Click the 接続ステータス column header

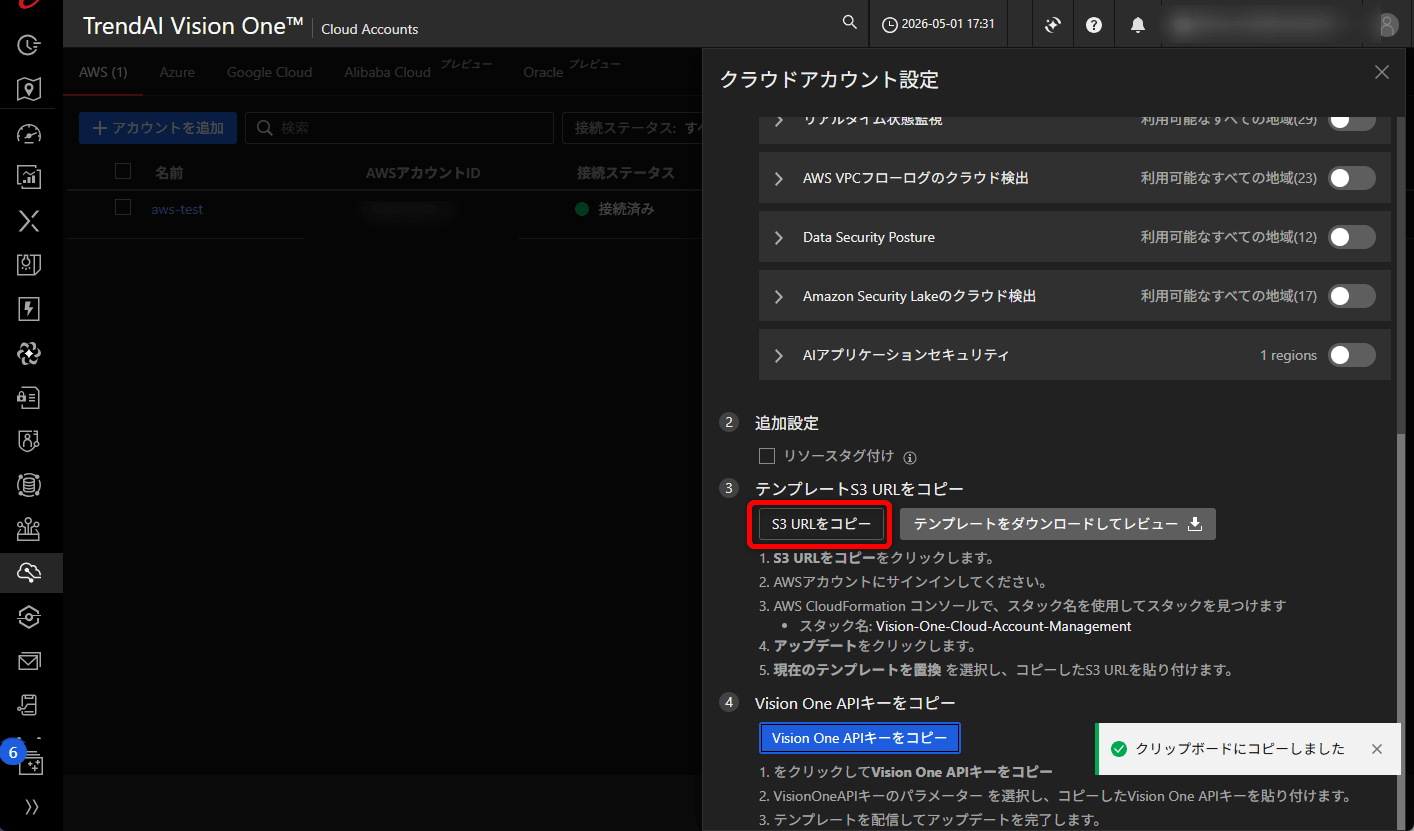point(626,173)
